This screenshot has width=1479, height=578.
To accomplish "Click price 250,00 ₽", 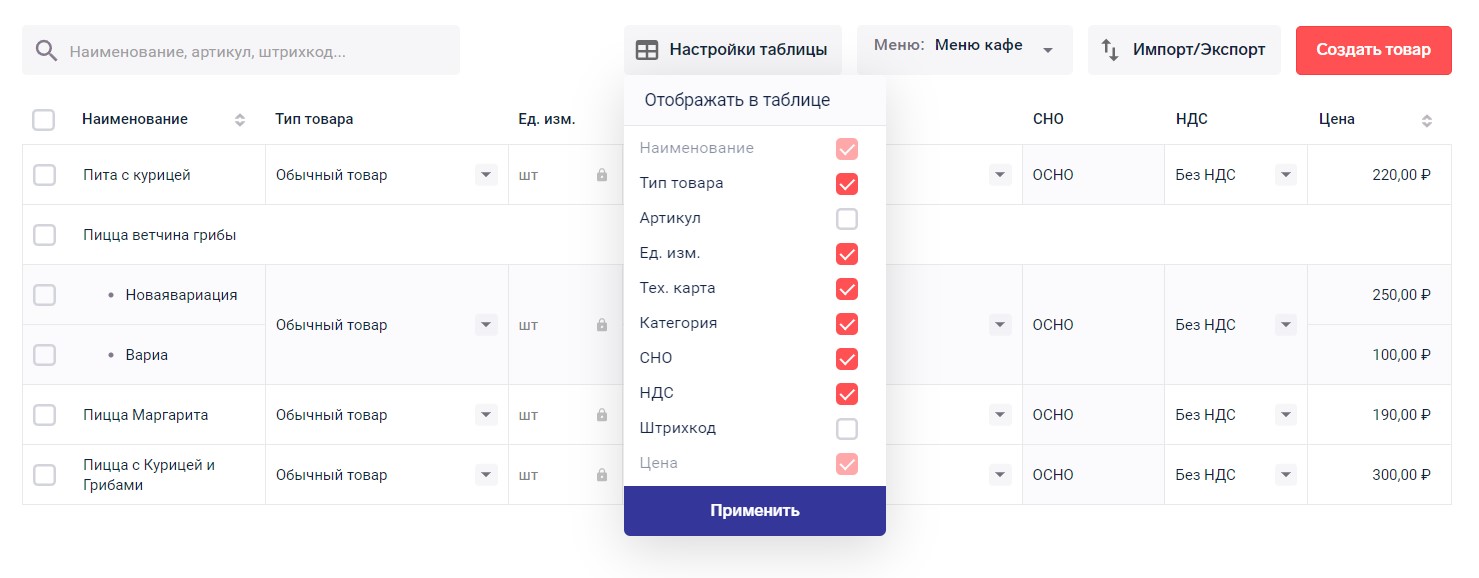I will [x=1402, y=295].
